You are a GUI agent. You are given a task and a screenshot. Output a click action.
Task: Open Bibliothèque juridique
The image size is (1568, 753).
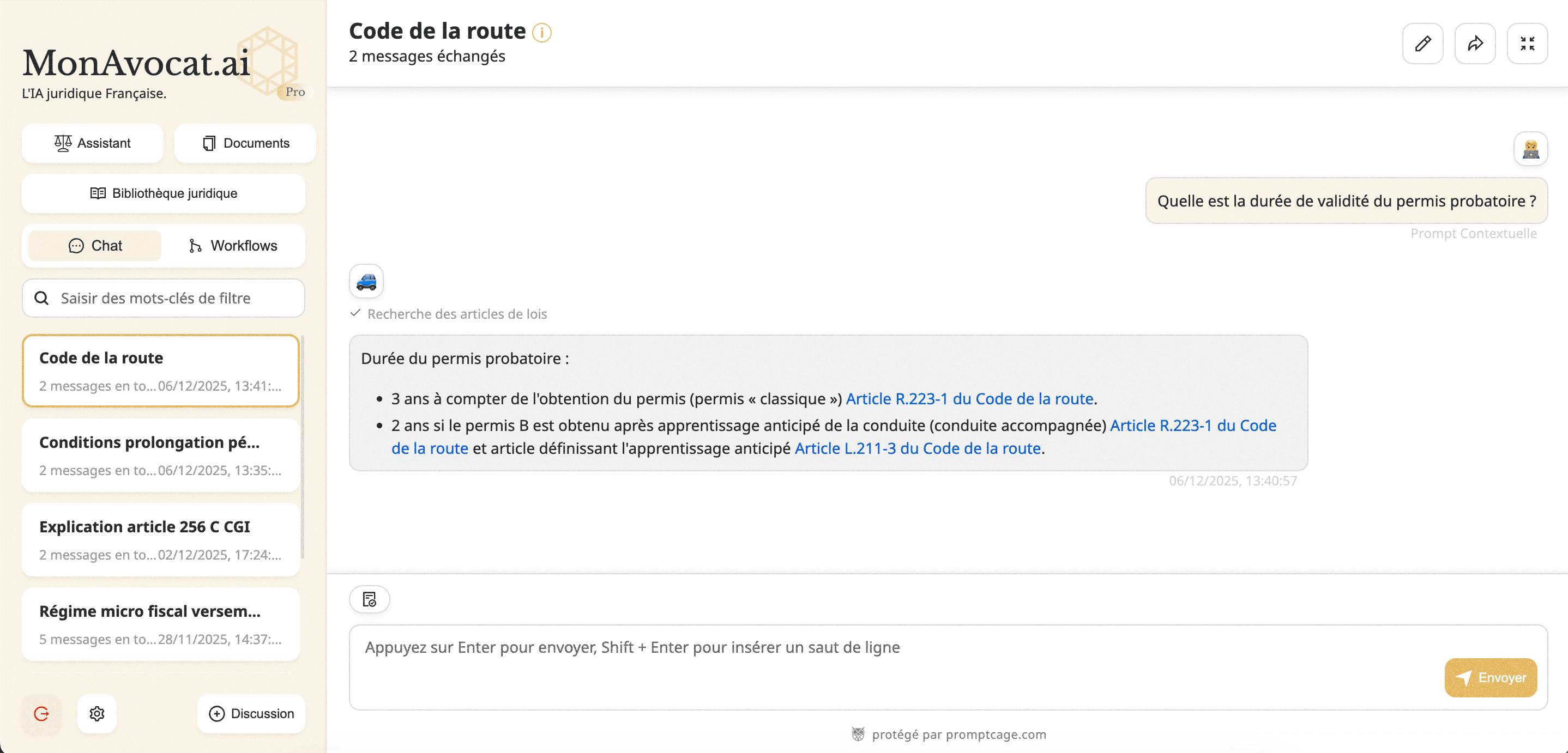click(163, 193)
